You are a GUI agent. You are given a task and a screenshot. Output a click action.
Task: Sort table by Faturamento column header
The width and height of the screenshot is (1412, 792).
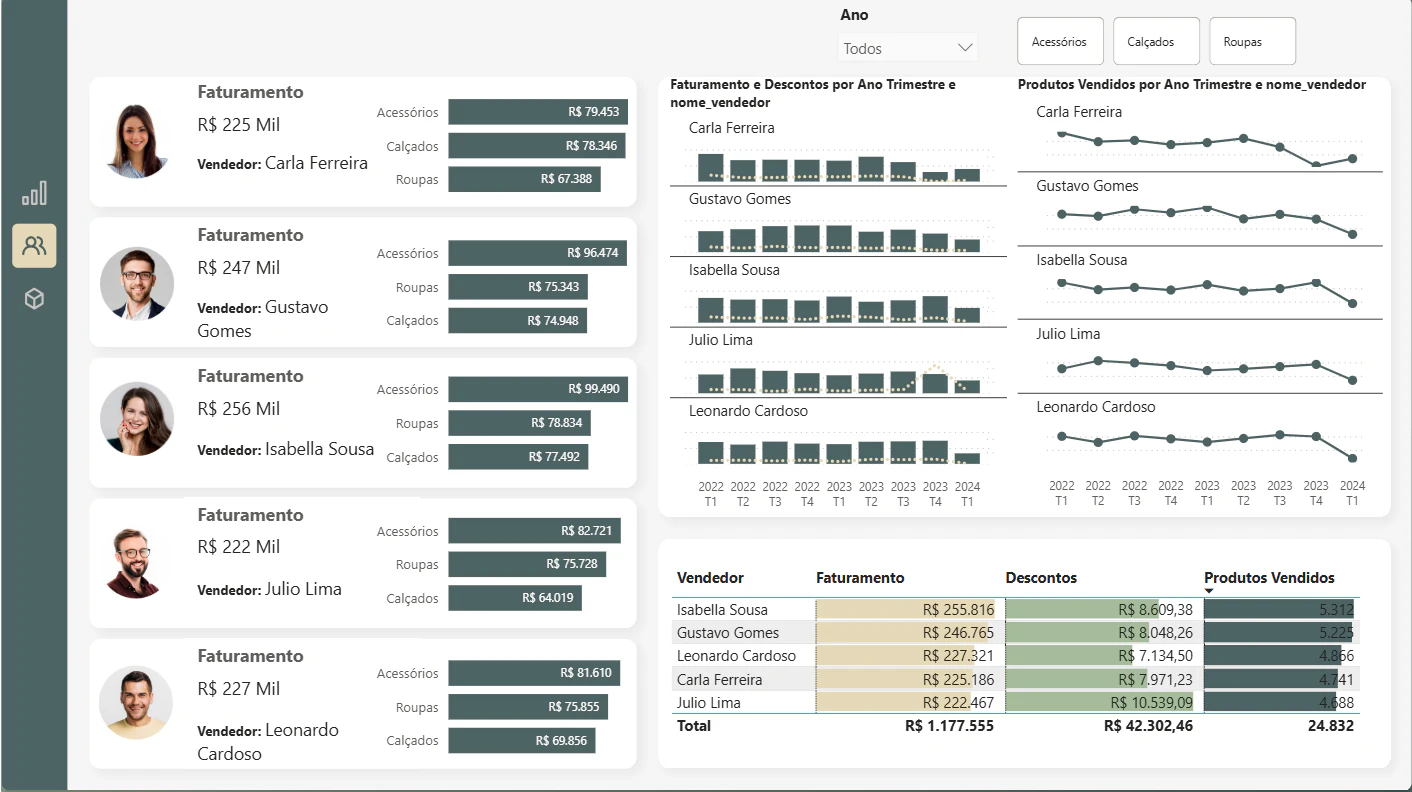click(x=860, y=578)
